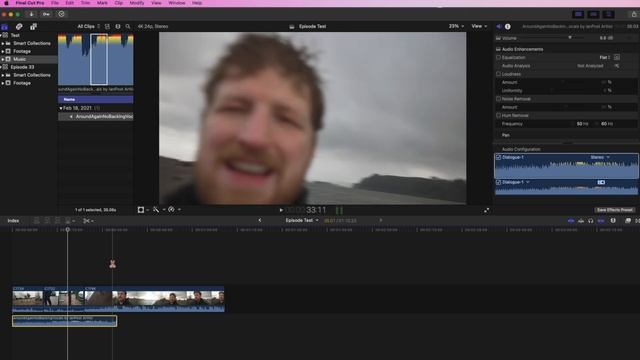Open the Photos and Audio sidebar
This screenshot has height=360, width=640.
click(19, 27)
